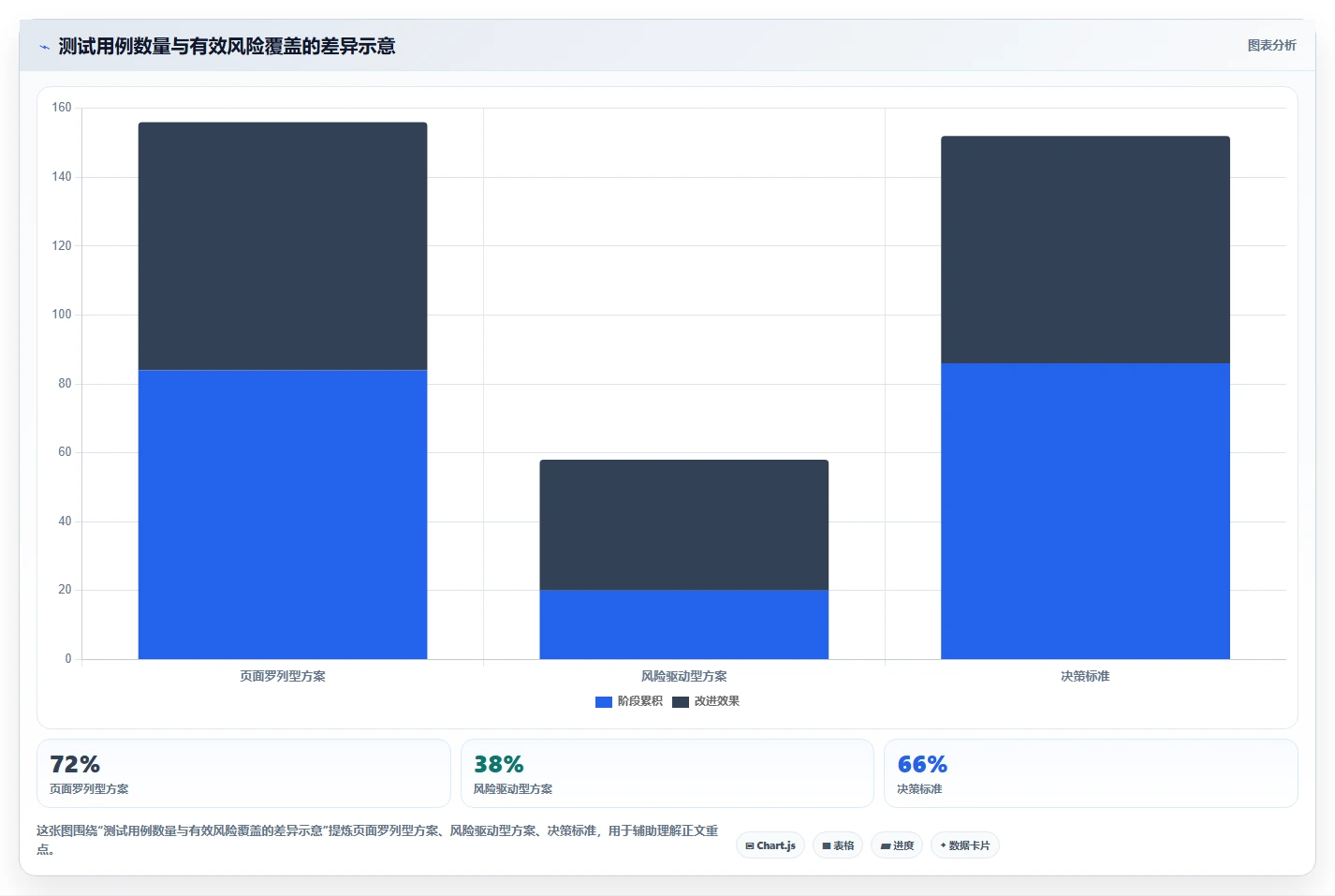The image size is (1335, 896).
Task: Select the 数据卡片 tag
Action: point(964,845)
